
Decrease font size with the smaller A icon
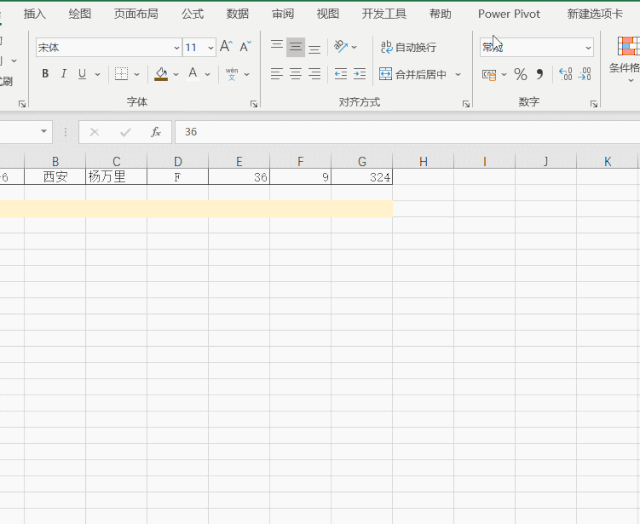pos(244,47)
